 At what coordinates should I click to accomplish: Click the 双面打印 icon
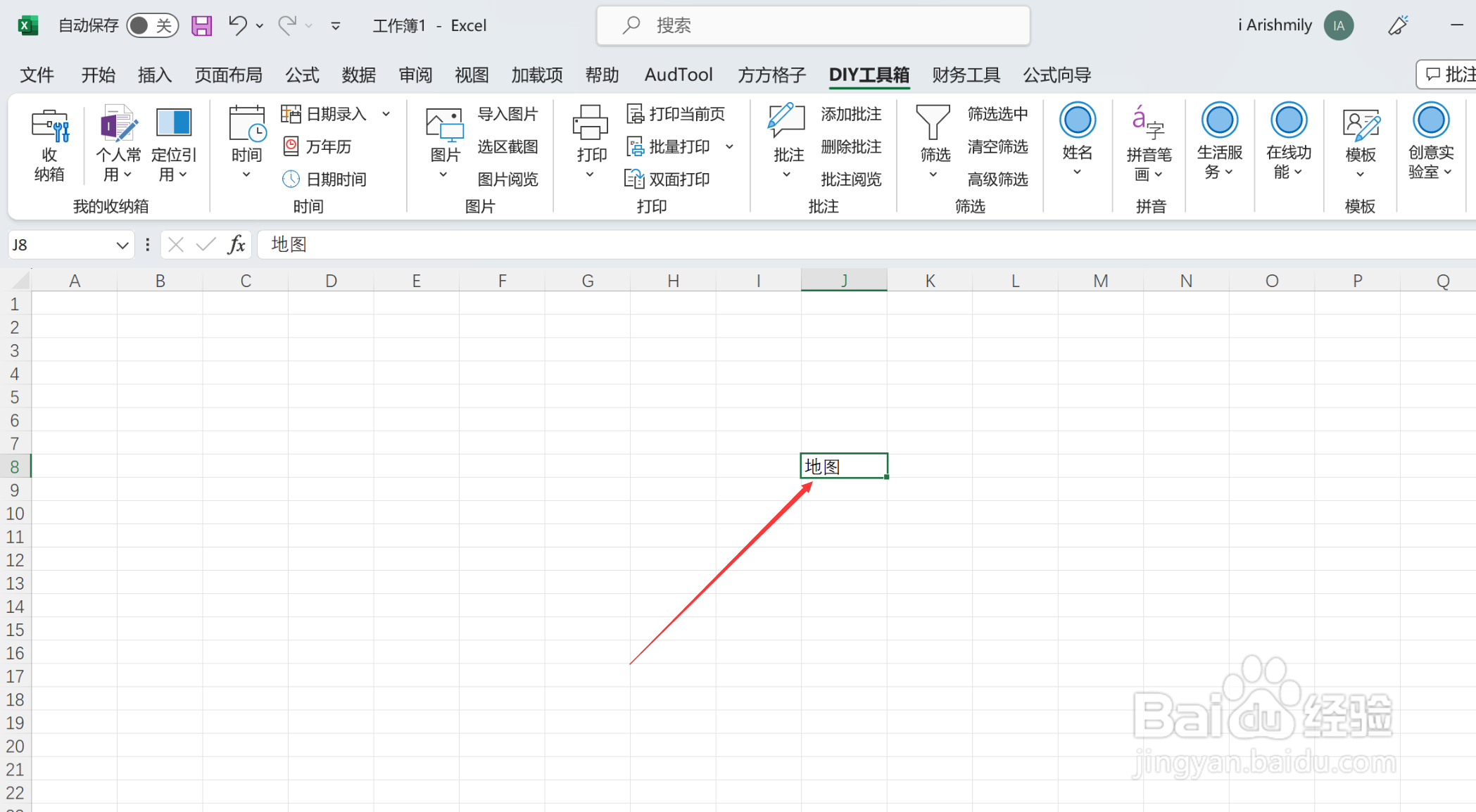[x=634, y=179]
